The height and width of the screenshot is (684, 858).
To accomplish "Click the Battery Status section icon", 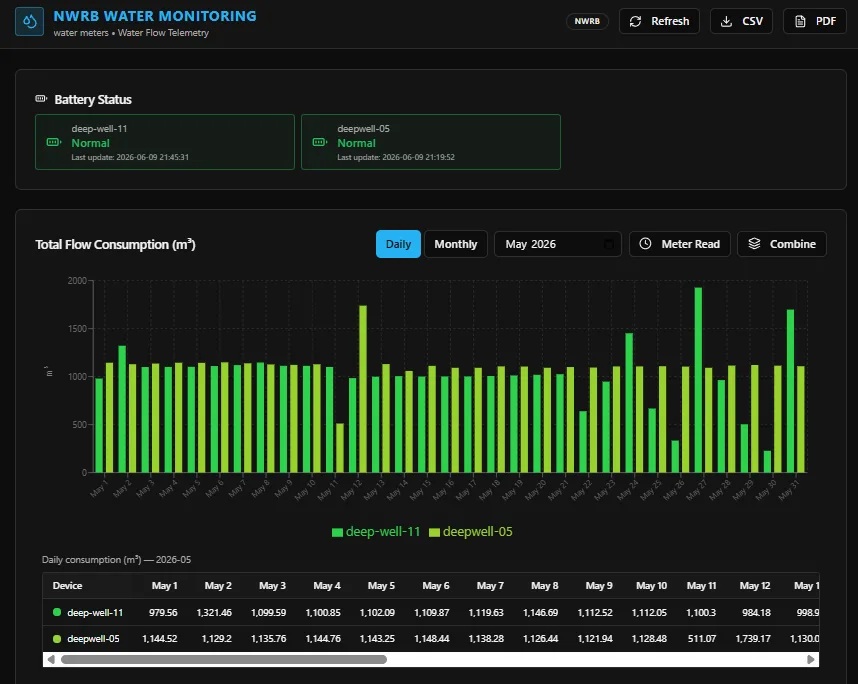I will pos(41,99).
